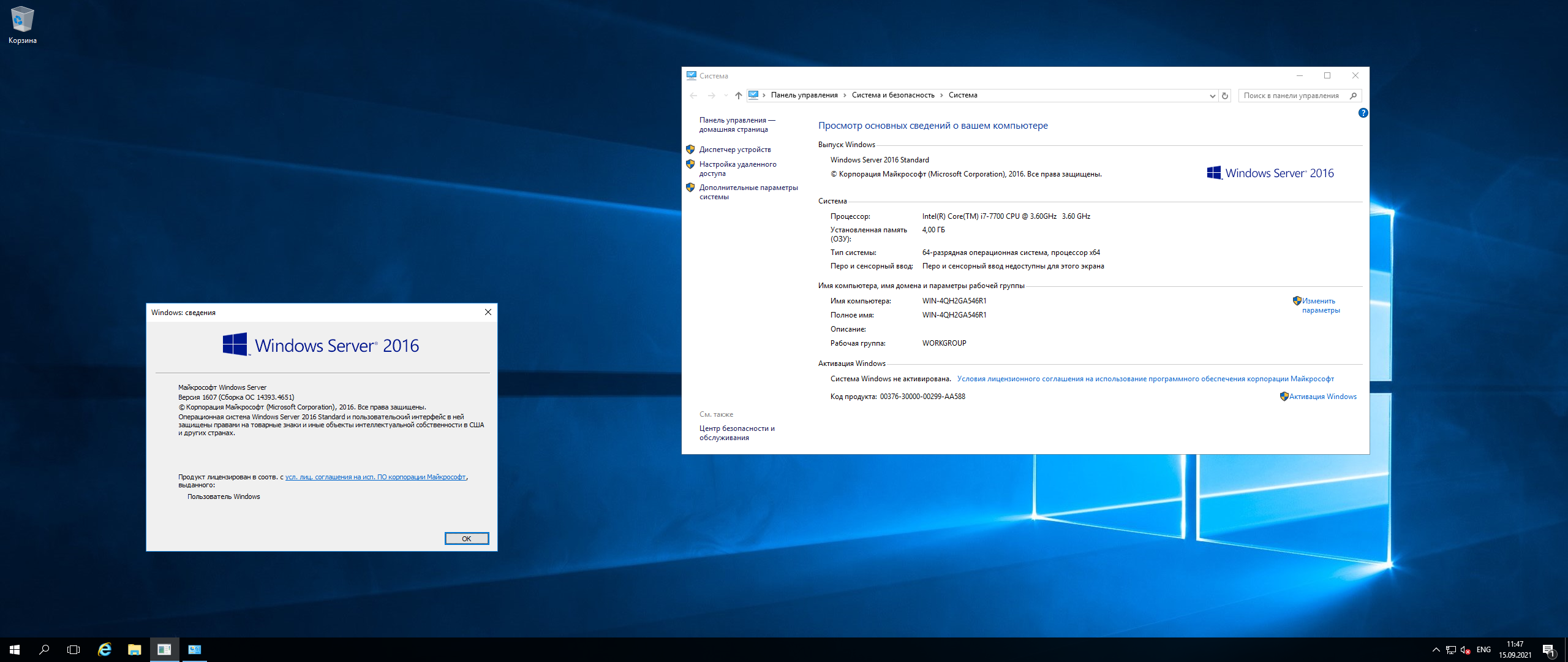This screenshot has height=662, width=1568.
Task: Expand the chevron before 'Панель управления' breadcrumb
Action: (764, 95)
